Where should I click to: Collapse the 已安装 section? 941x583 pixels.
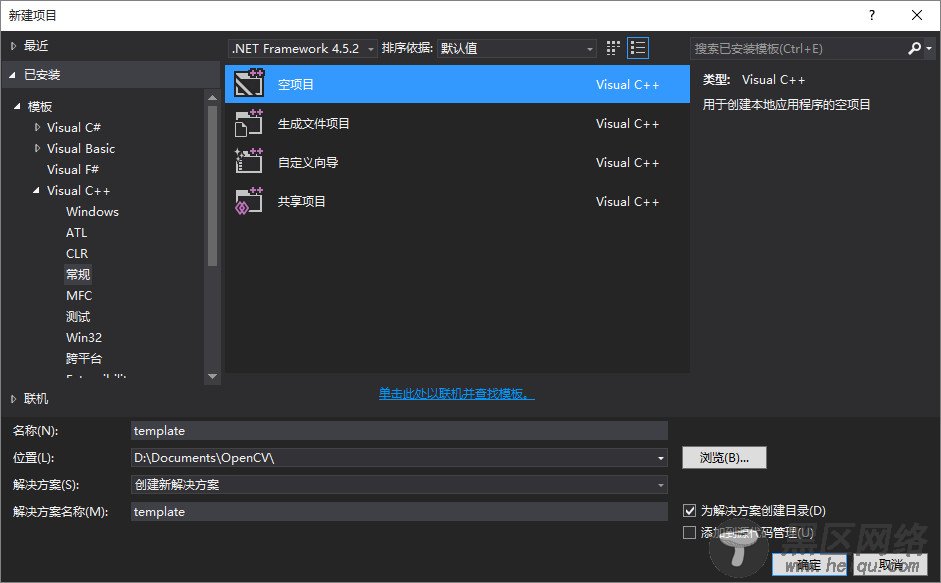click(13, 75)
